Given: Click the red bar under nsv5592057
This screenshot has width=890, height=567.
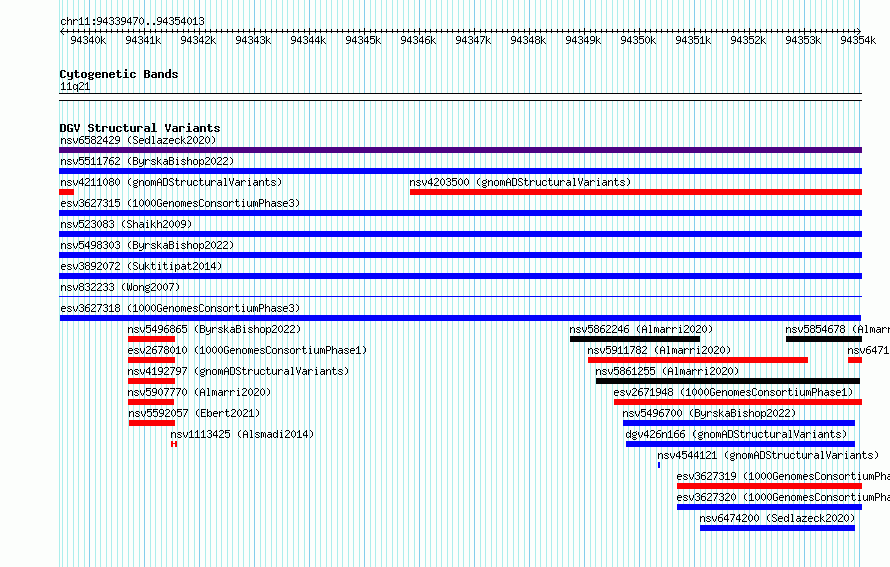Looking at the screenshot, I should coord(152,423).
